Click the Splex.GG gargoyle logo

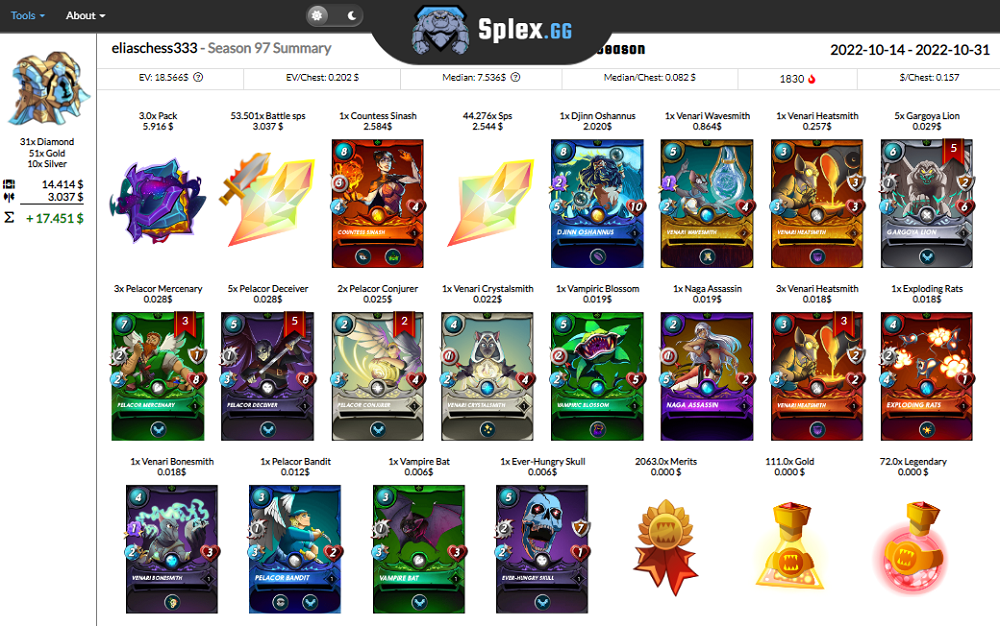click(440, 32)
